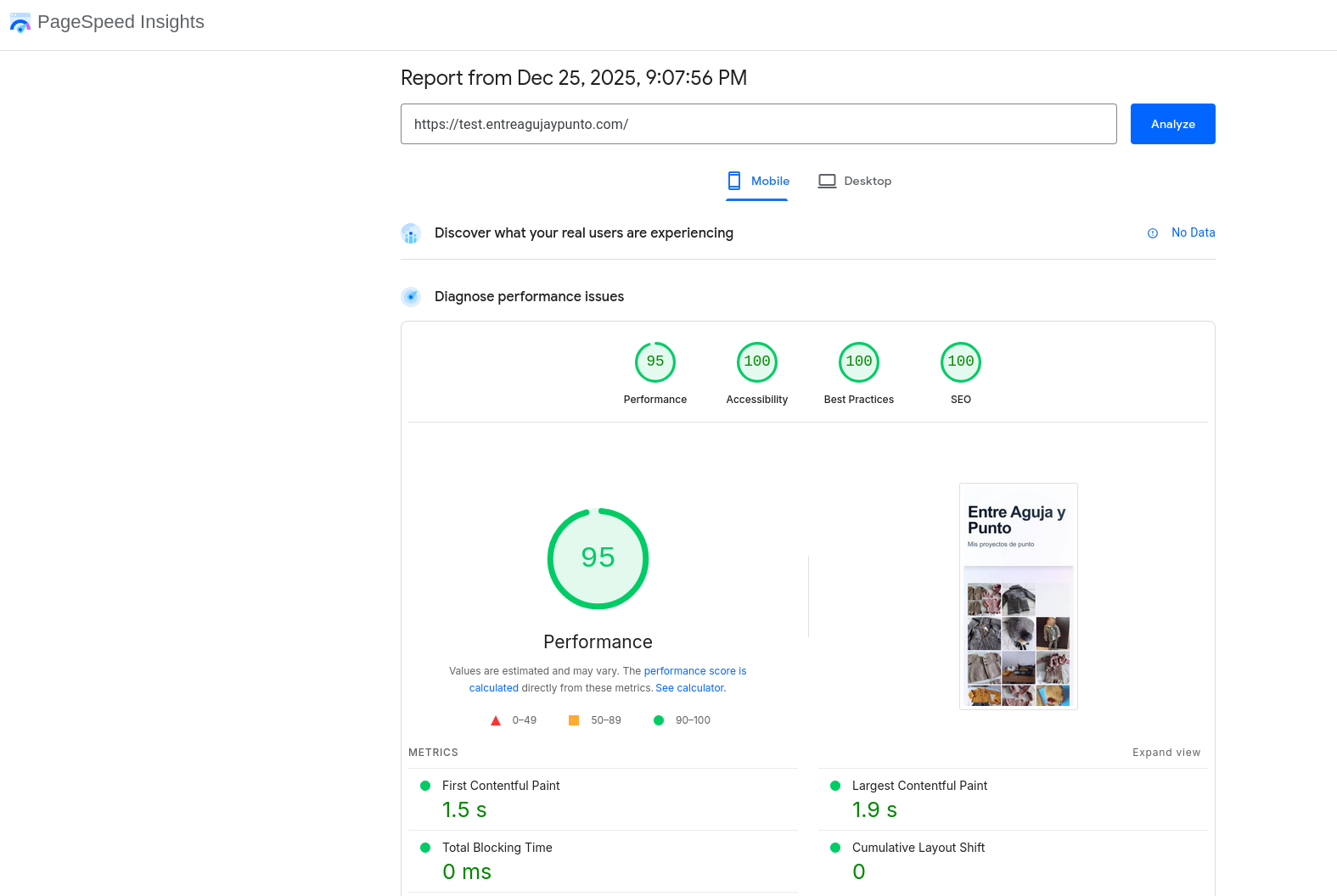Expand the Largest Contentful Paint metric
Image resolution: width=1337 pixels, height=896 pixels.
[x=919, y=786]
